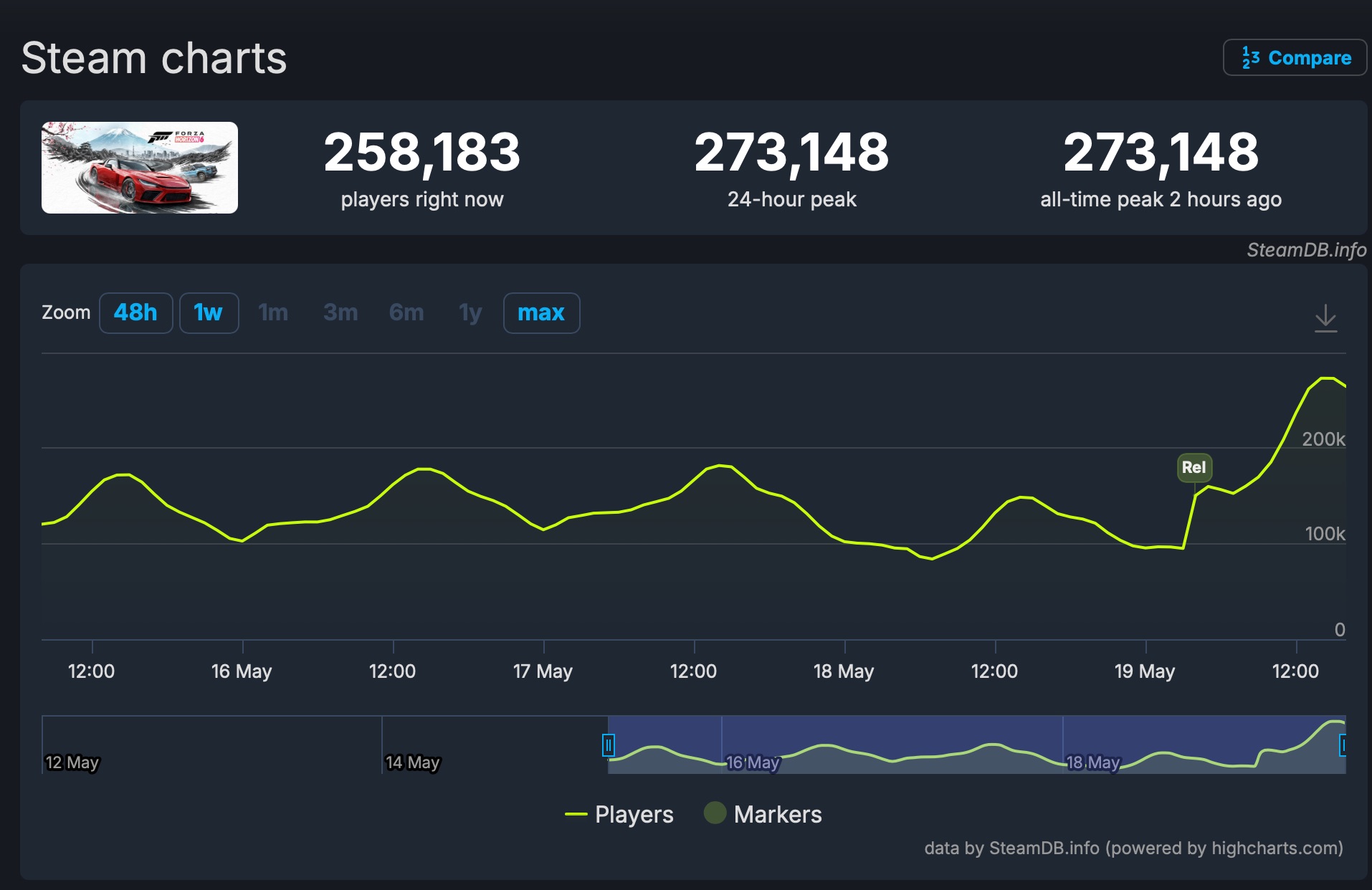Image resolution: width=1372 pixels, height=890 pixels.
Task: Select the 3m zoom option
Action: pyautogui.click(x=340, y=313)
